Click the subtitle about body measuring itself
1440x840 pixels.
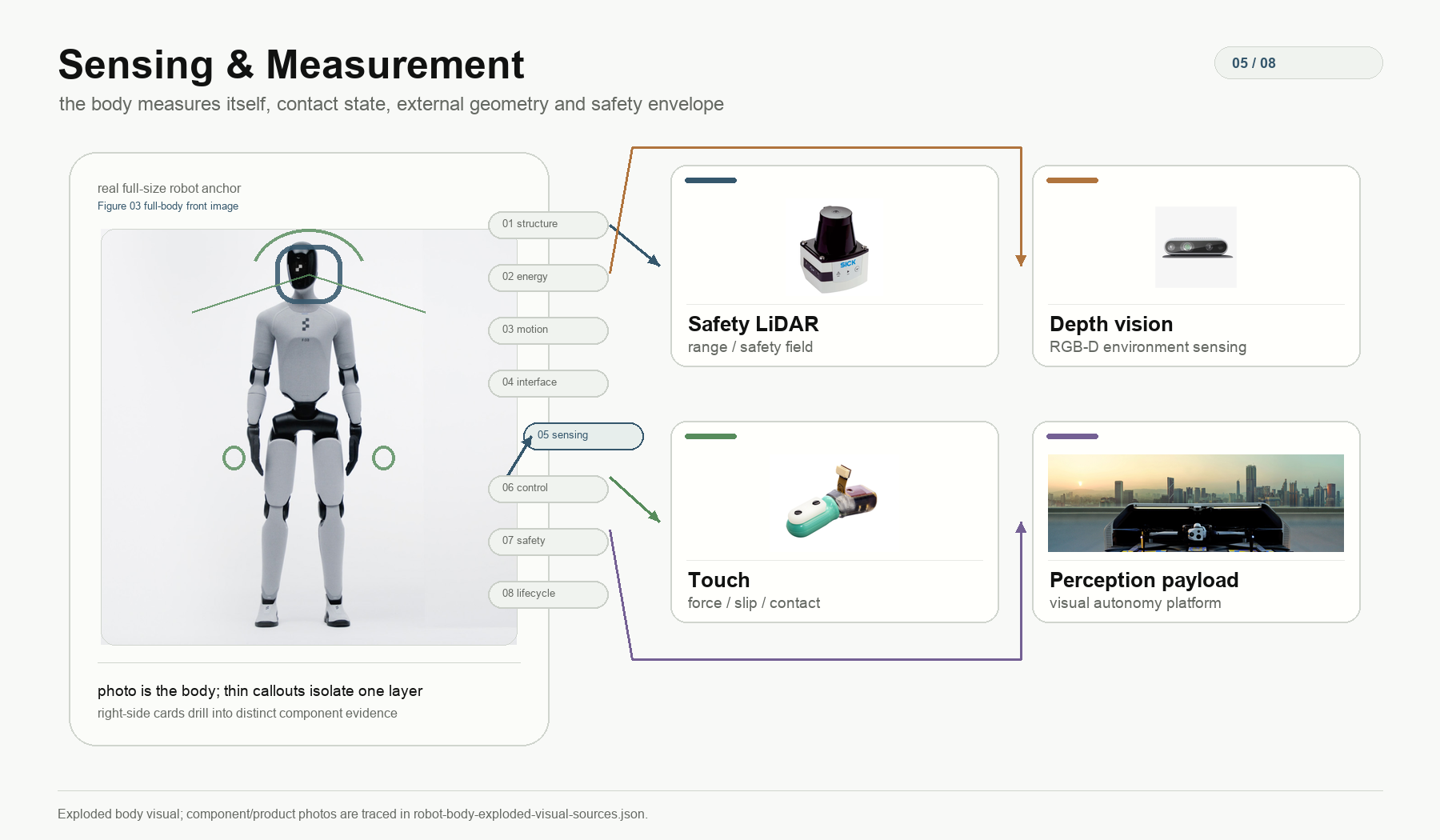pos(391,105)
